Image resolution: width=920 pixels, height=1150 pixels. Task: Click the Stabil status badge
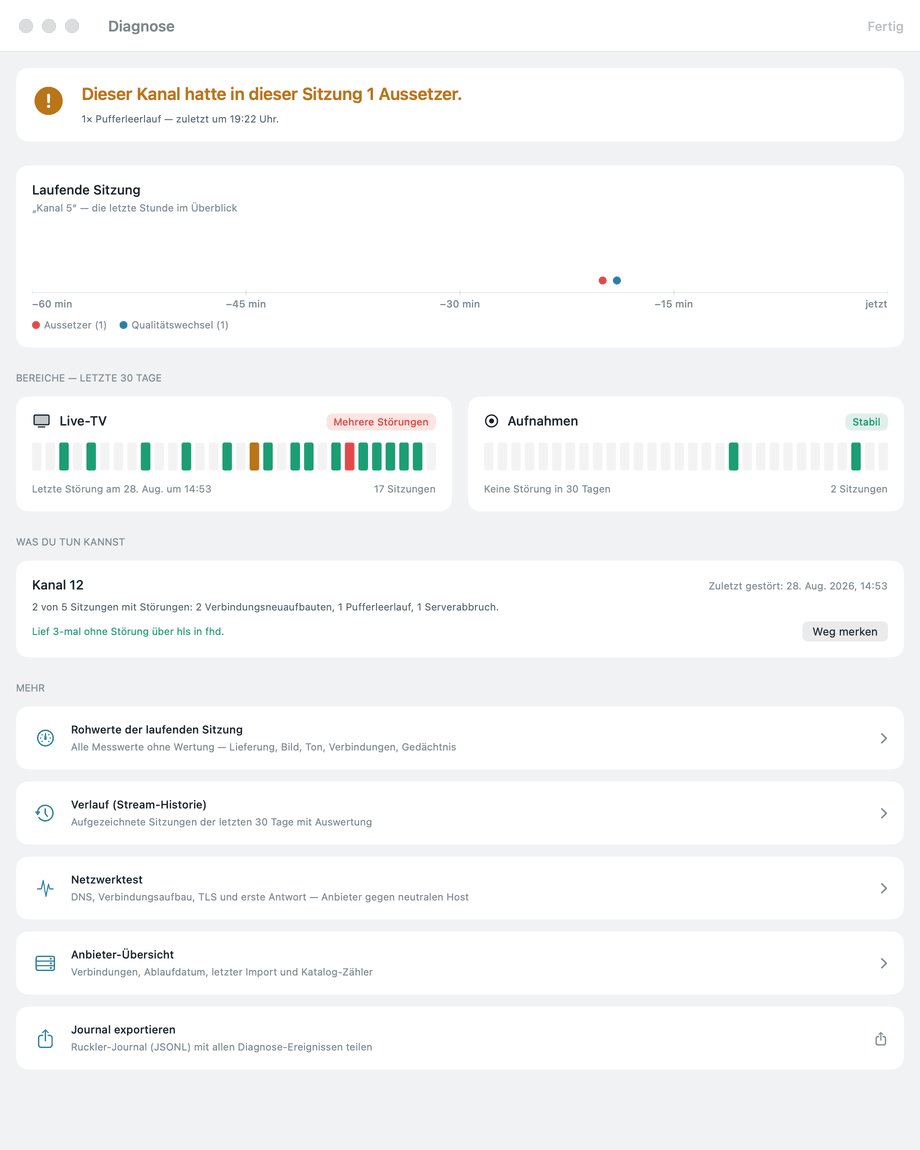[866, 422]
